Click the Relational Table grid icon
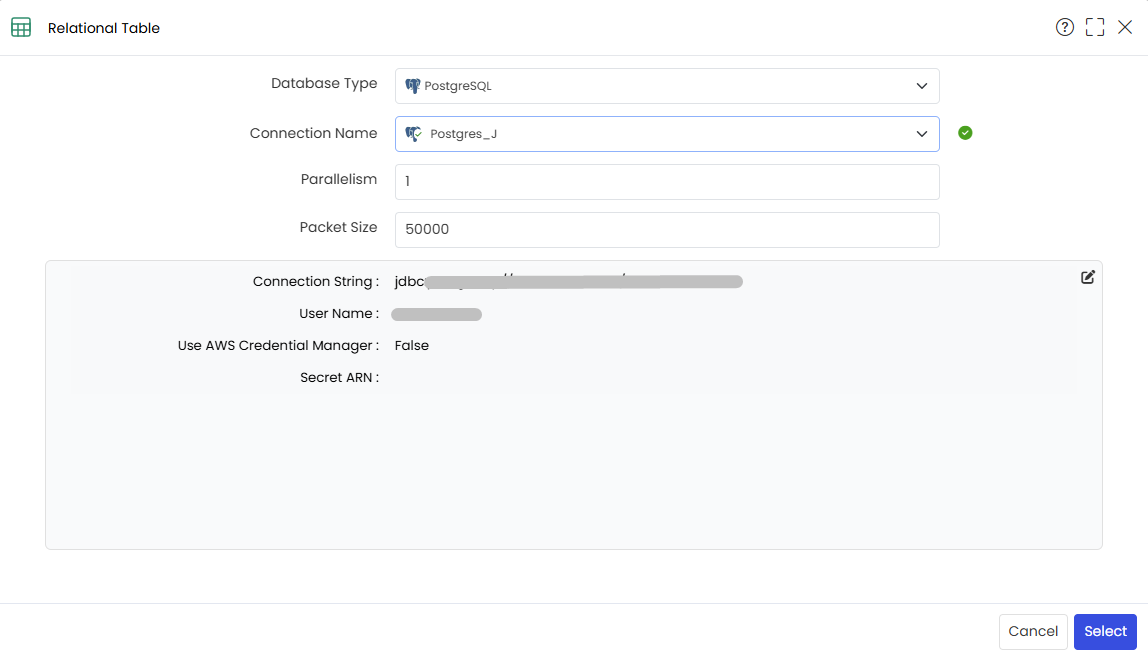Viewport: 1148px width, 658px height. [21, 28]
